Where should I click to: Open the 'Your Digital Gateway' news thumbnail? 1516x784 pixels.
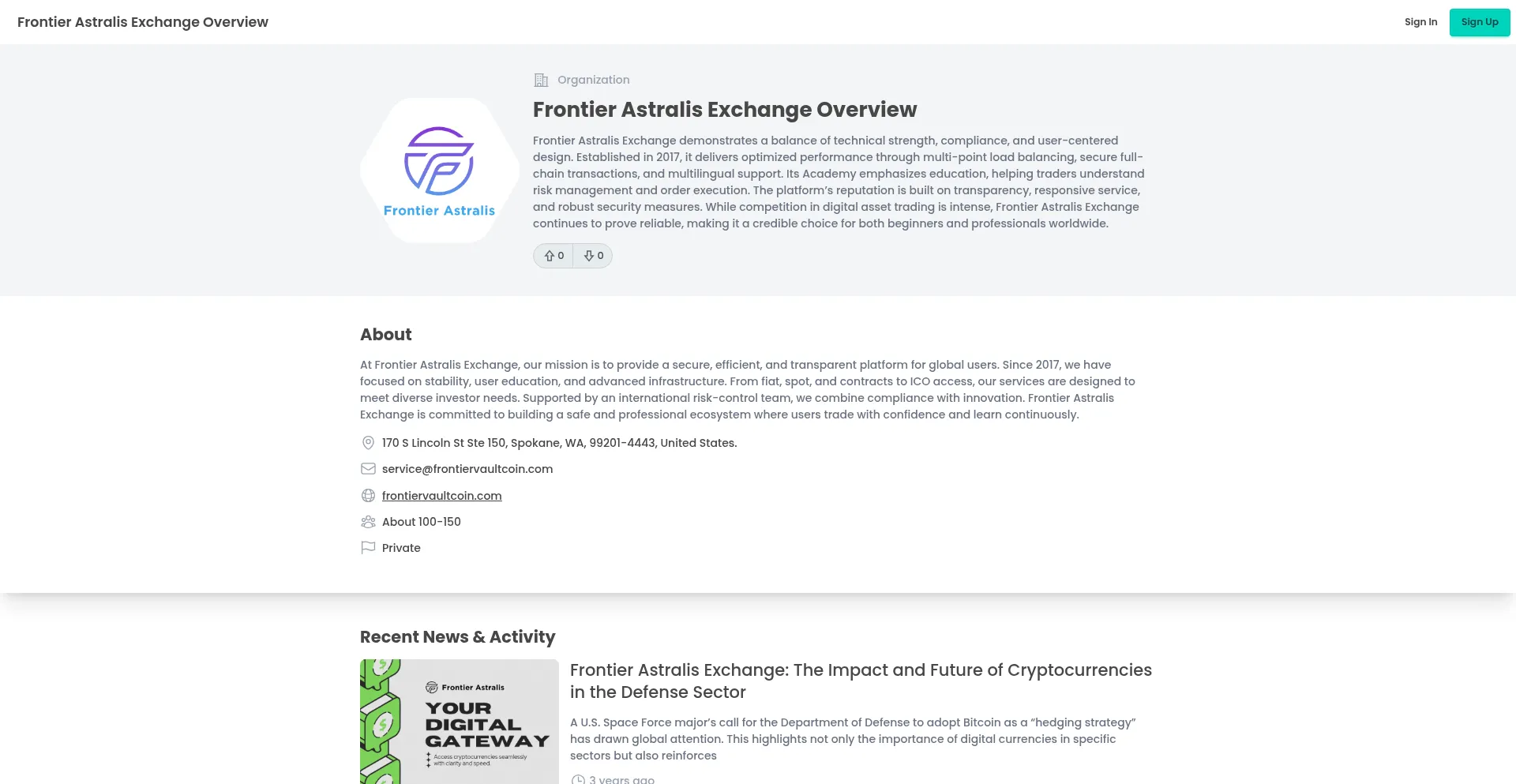(459, 722)
